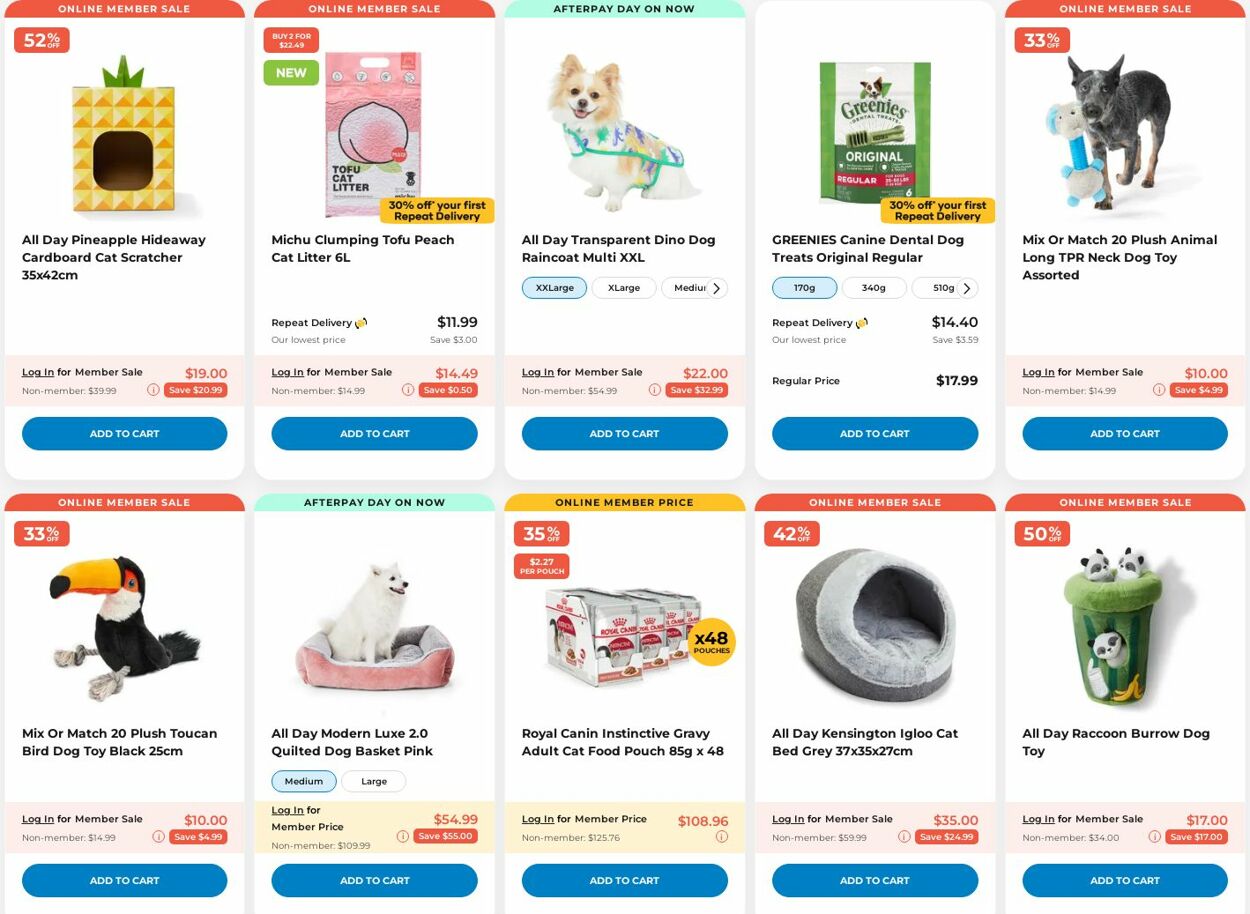Open the AFTERPAY DAY ON NOW banner
1250x914 pixels.
click(623, 9)
